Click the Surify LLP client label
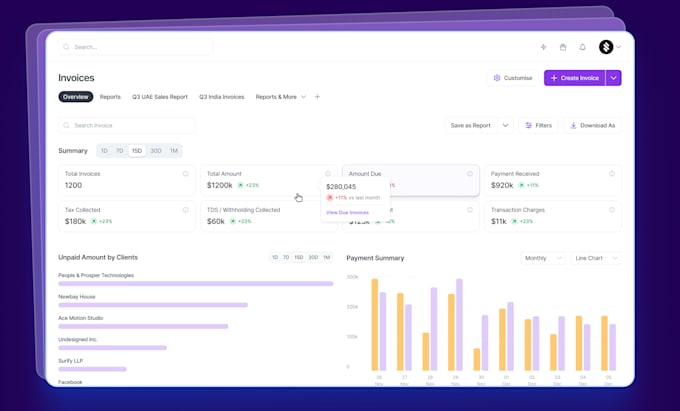Image resolution: width=680 pixels, height=411 pixels. [x=70, y=361]
